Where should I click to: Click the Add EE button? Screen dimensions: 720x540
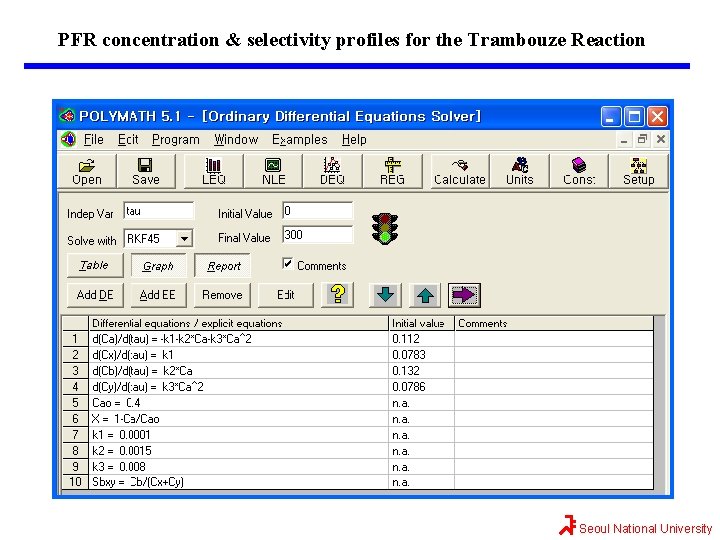click(158, 295)
